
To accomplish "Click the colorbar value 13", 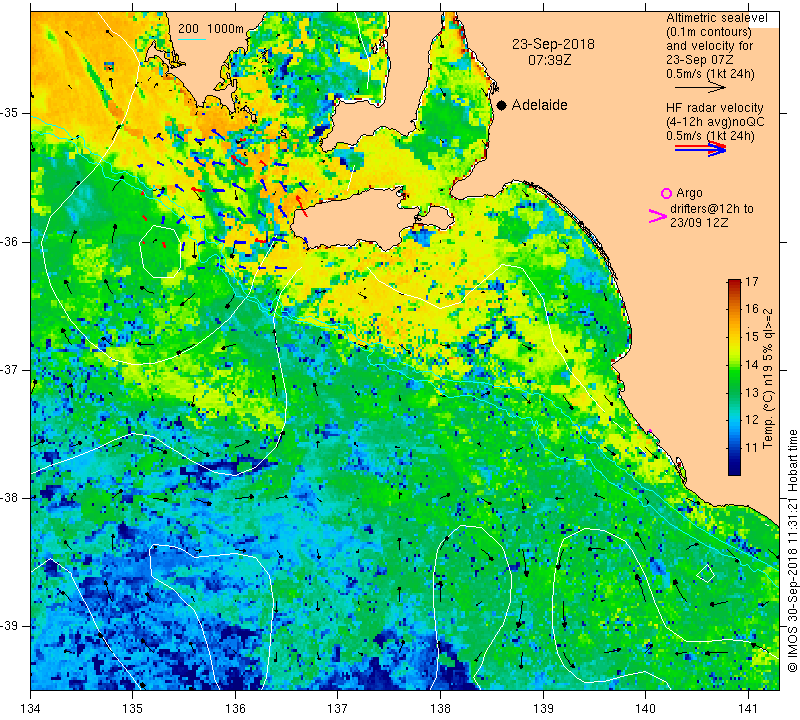I will 752,393.
